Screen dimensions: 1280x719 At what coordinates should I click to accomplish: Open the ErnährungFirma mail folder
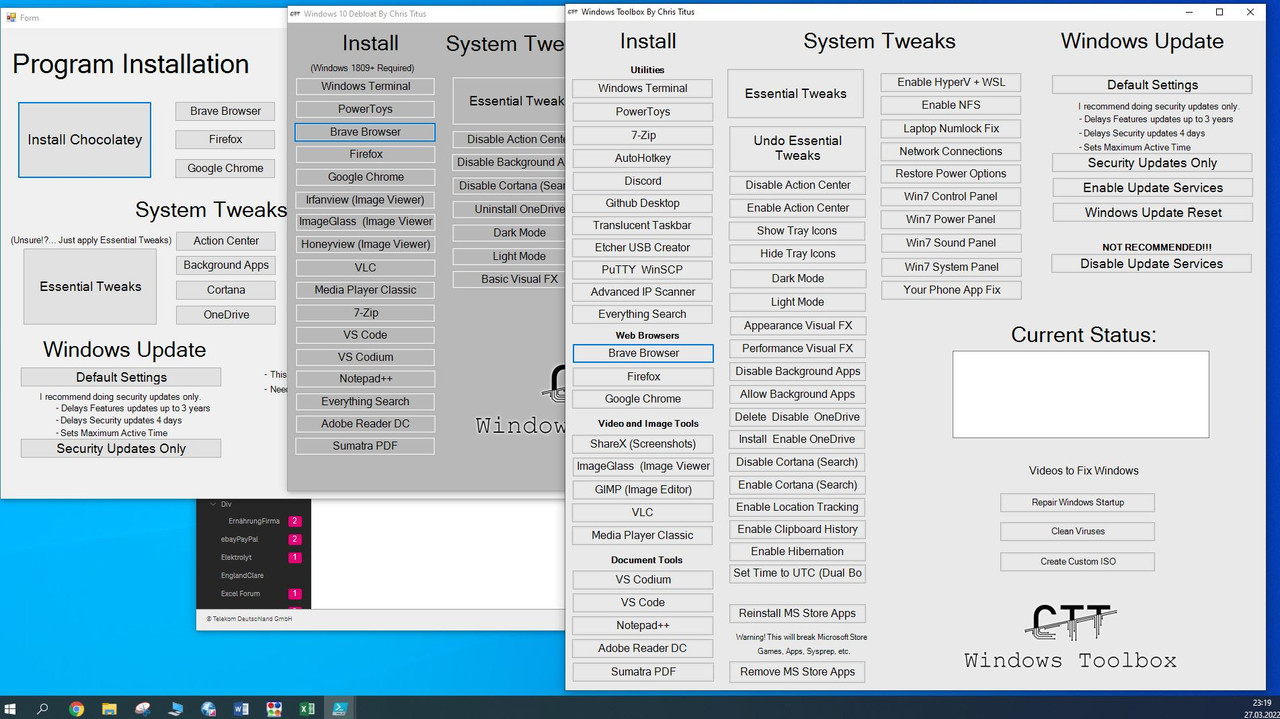click(254, 522)
